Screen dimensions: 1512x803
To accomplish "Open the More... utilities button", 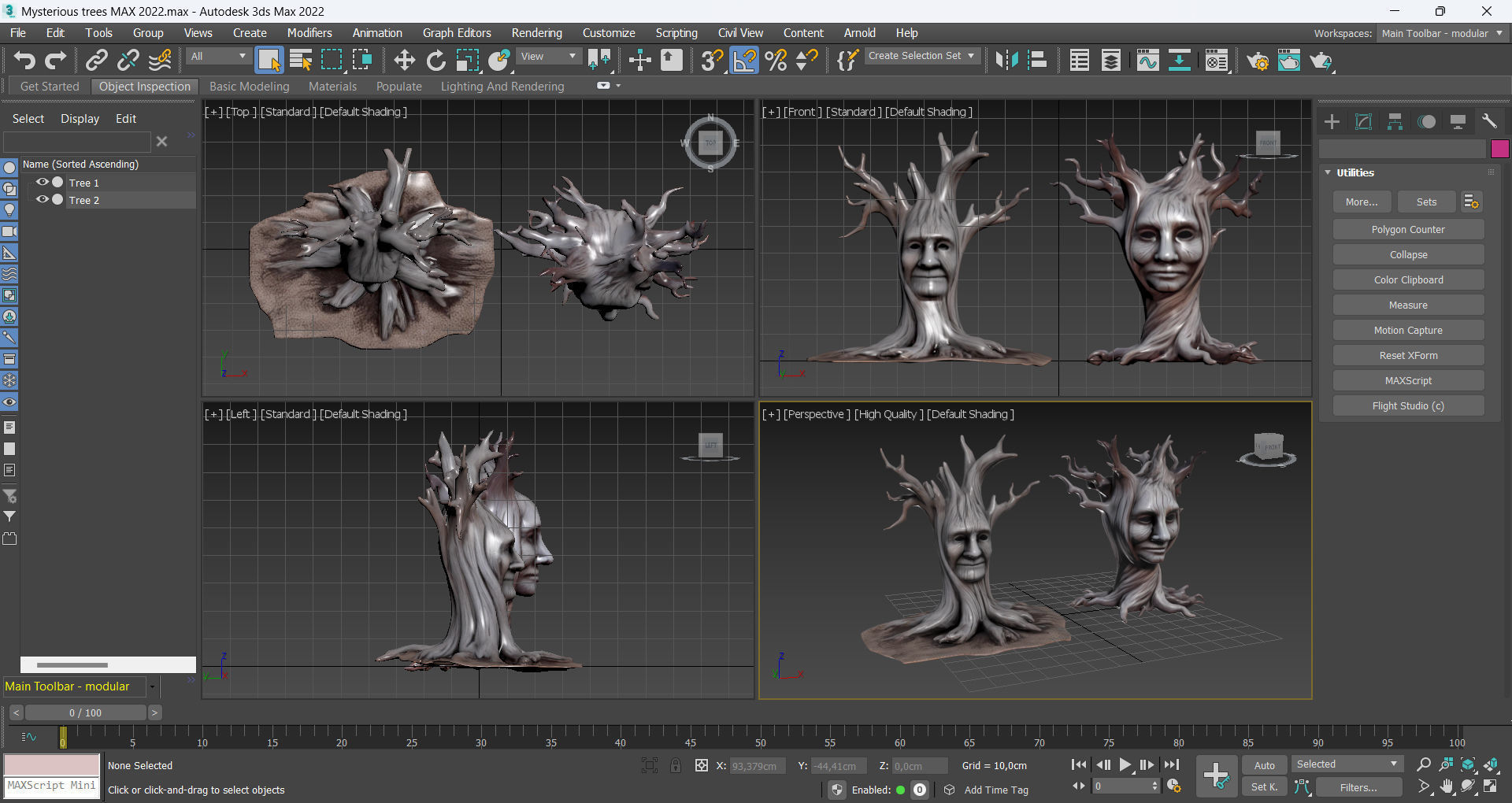I will pos(1362,202).
